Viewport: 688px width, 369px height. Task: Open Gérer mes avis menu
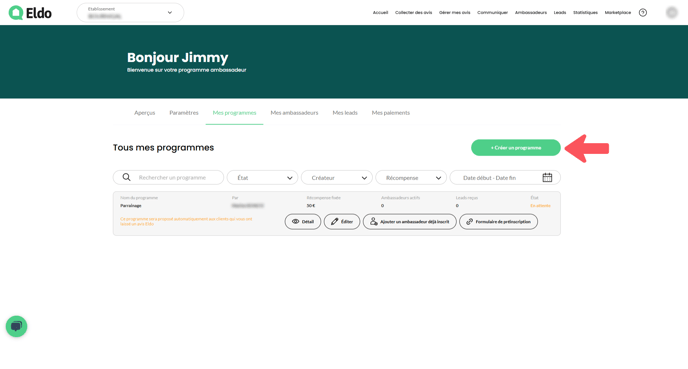[x=455, y=13]
